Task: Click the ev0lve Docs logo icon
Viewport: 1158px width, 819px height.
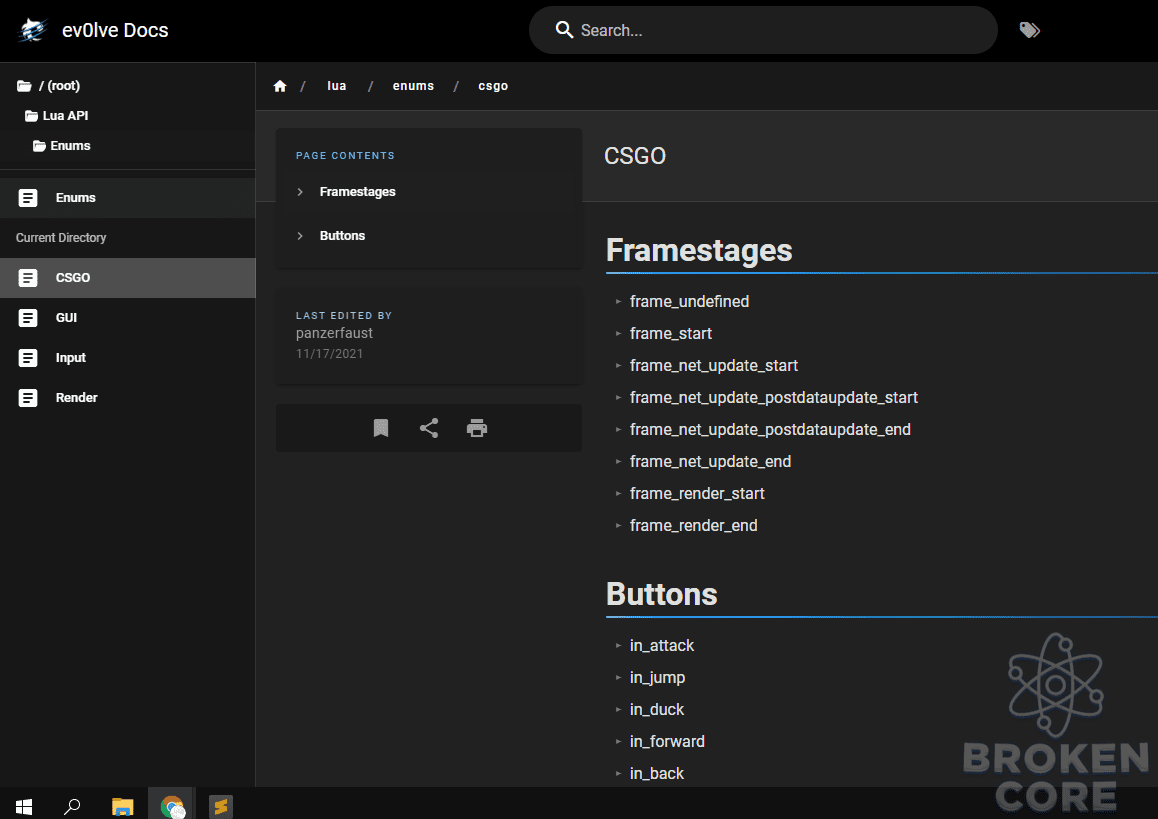Action: [x=32, y=30]
